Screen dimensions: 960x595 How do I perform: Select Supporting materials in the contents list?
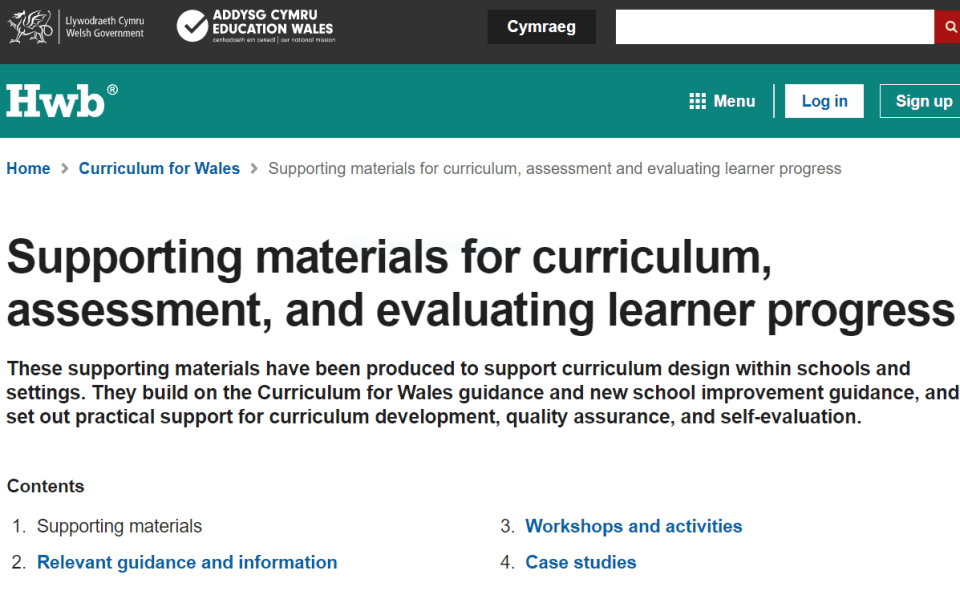(119, 526)
